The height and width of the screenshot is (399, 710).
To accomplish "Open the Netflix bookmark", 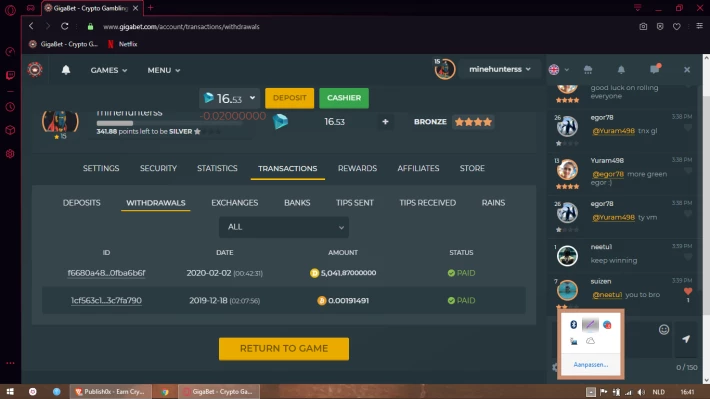I will (122, 44).
